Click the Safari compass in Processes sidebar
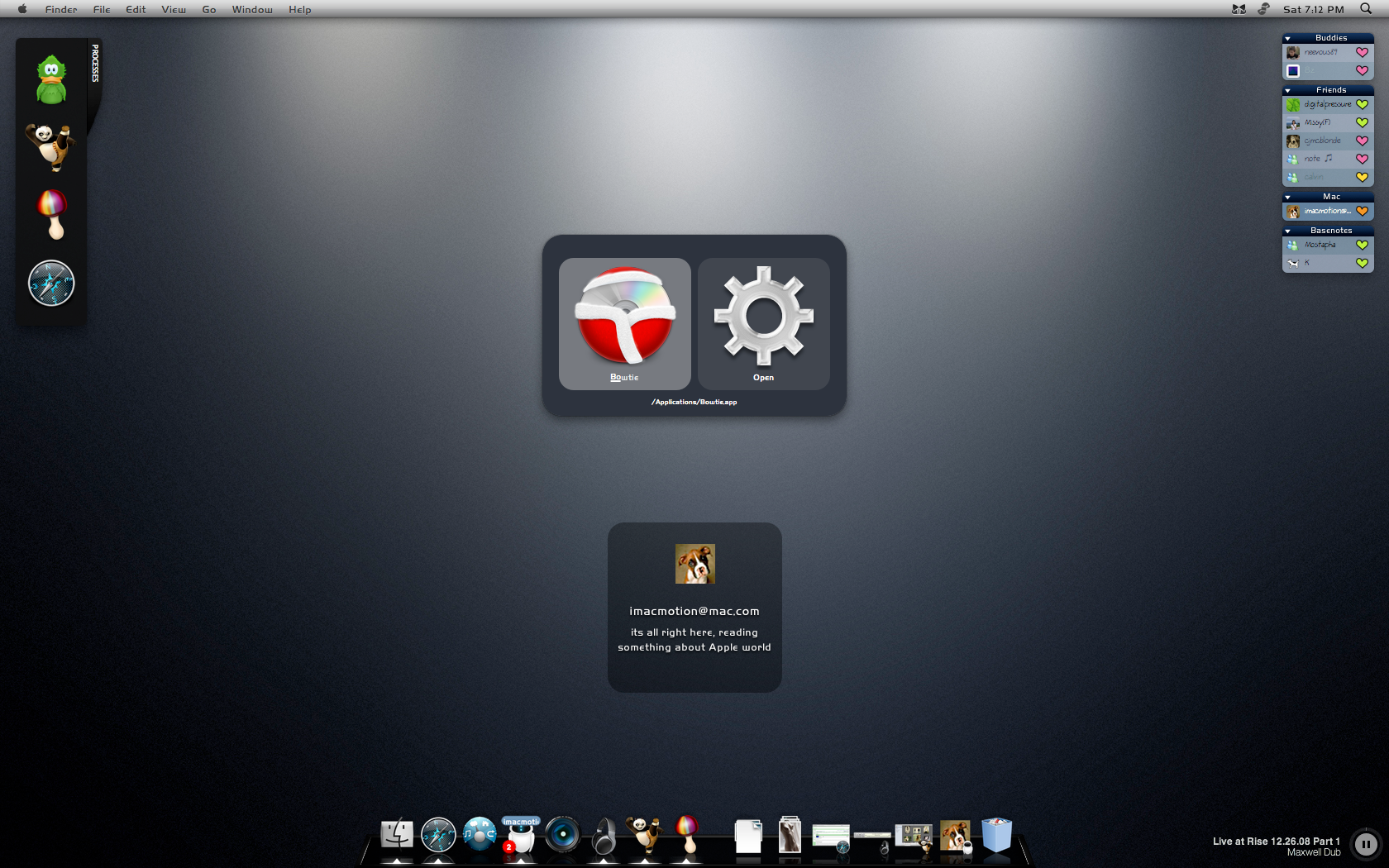The image size is (1389, 868). pos(51,284)
